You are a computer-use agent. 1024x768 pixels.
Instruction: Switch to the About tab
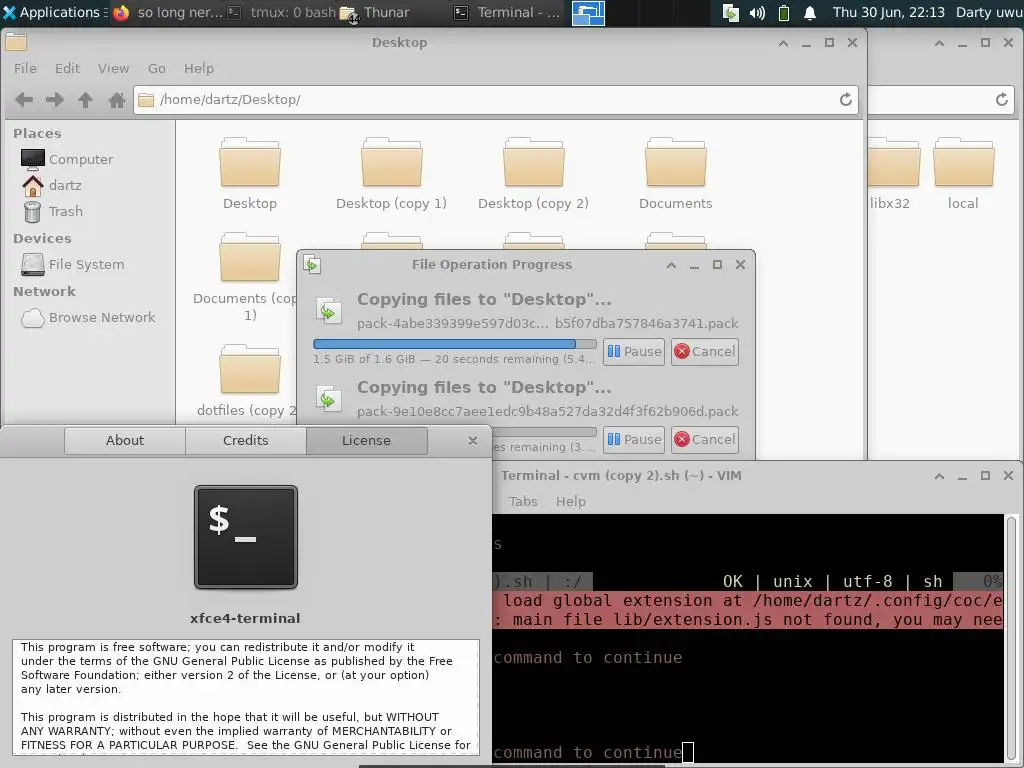pyautogui.click(x=125, y=440)
